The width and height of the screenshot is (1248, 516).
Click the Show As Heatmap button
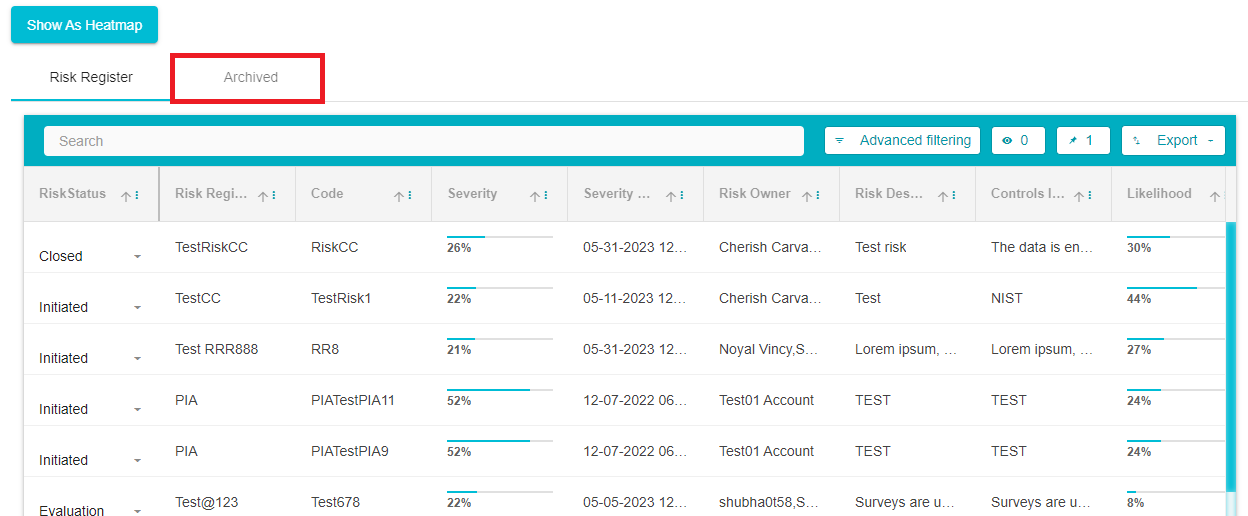pos(84,25)
